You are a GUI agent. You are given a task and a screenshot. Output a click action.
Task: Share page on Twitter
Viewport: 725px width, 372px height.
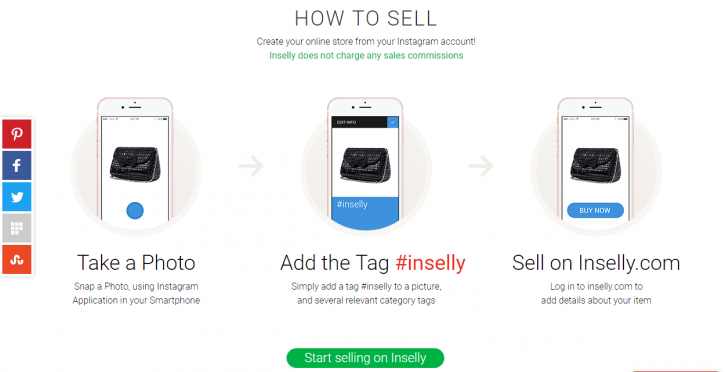click(x=17, y=197)
